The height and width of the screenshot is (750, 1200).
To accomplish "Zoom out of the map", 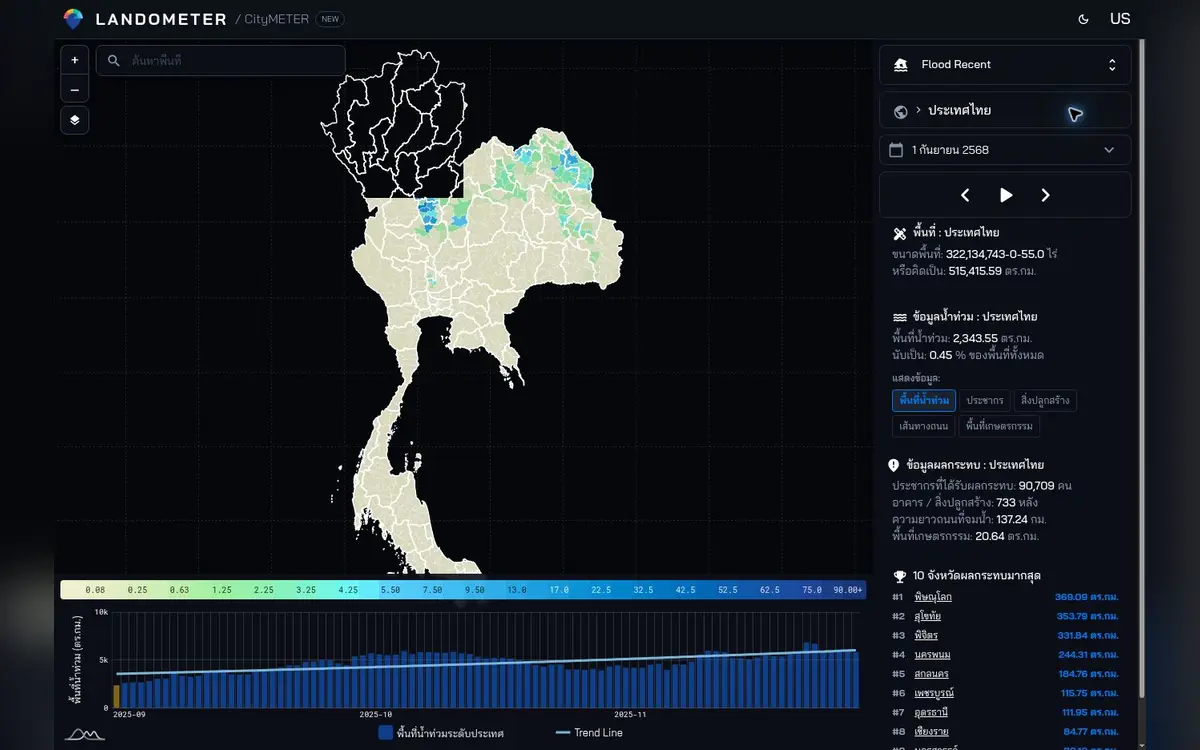I will coord(75,89).
